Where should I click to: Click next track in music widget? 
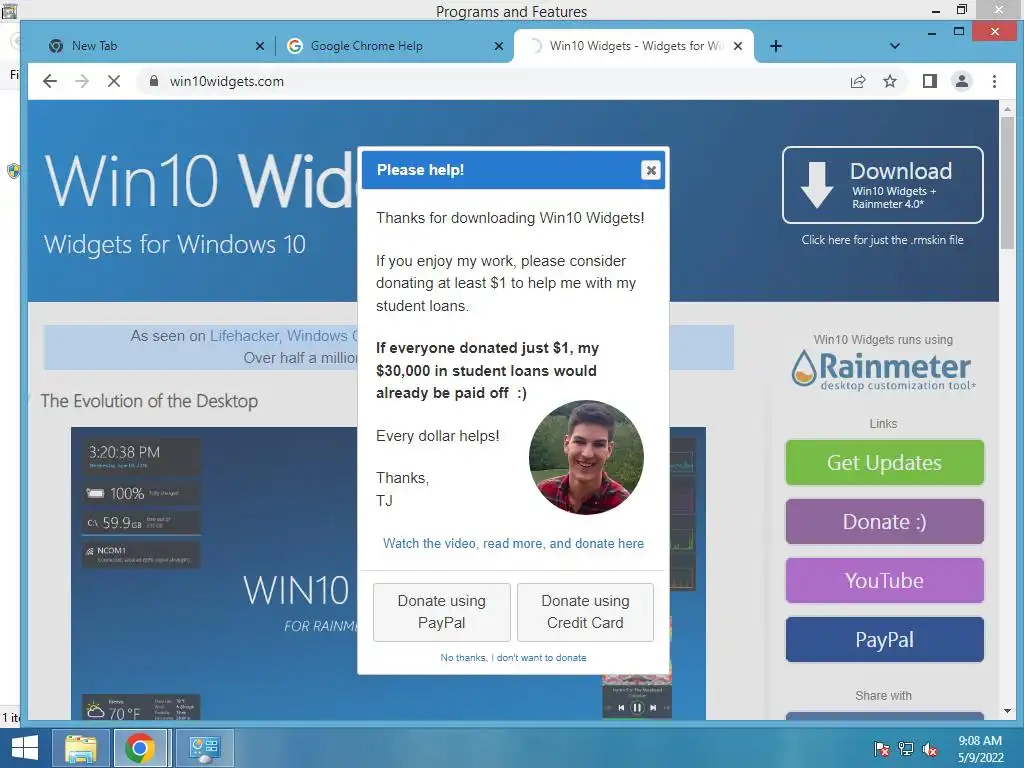[x=652, y=707]
